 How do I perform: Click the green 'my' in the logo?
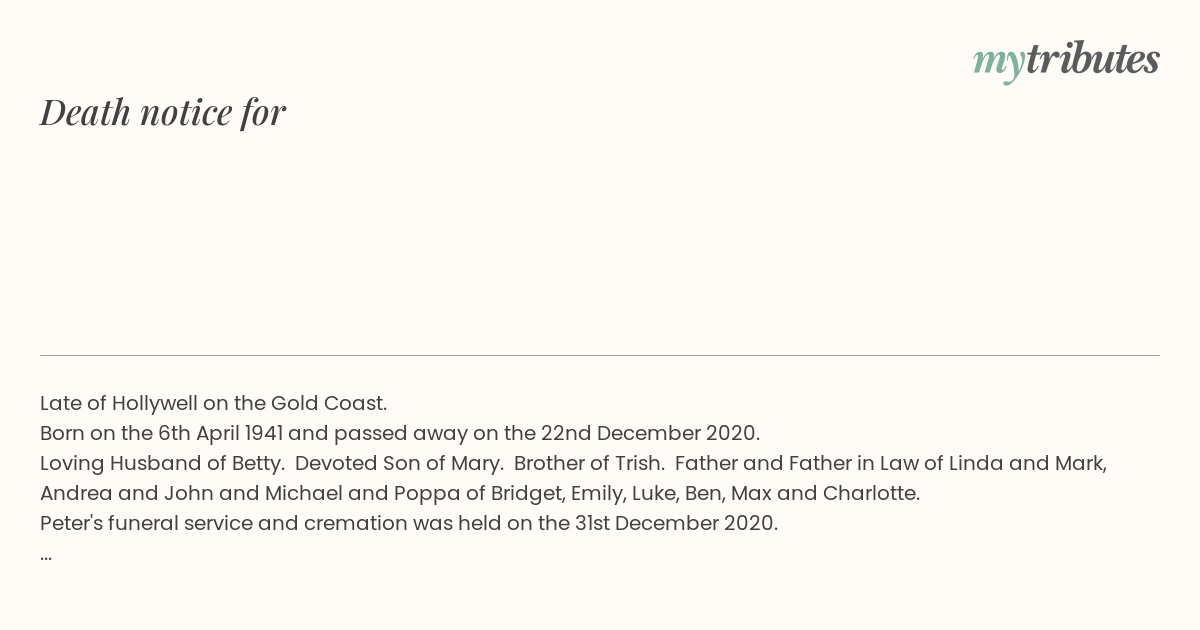click(x=998, y=63)
